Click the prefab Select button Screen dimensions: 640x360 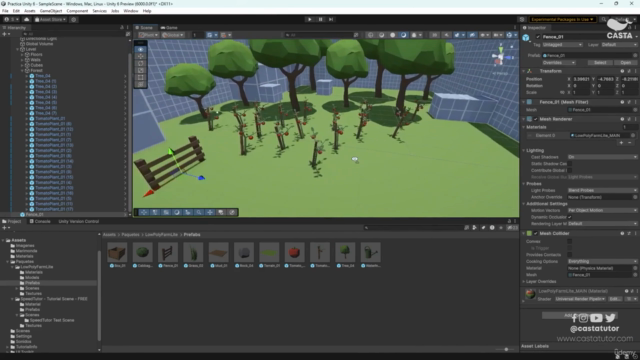(x=600, y=63)
